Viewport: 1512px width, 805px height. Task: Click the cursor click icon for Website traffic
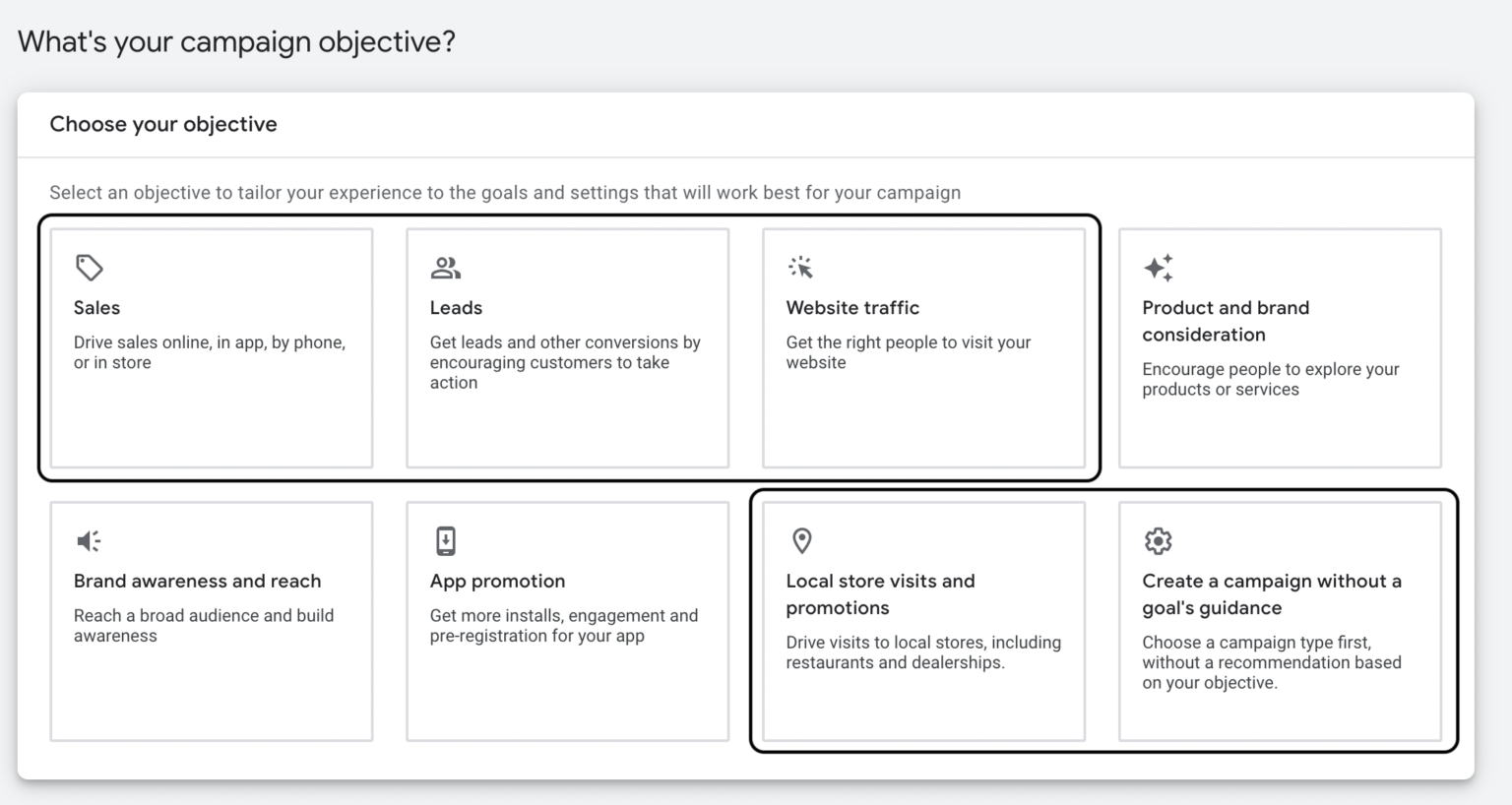pyautogui.click(x=801, y=268)
